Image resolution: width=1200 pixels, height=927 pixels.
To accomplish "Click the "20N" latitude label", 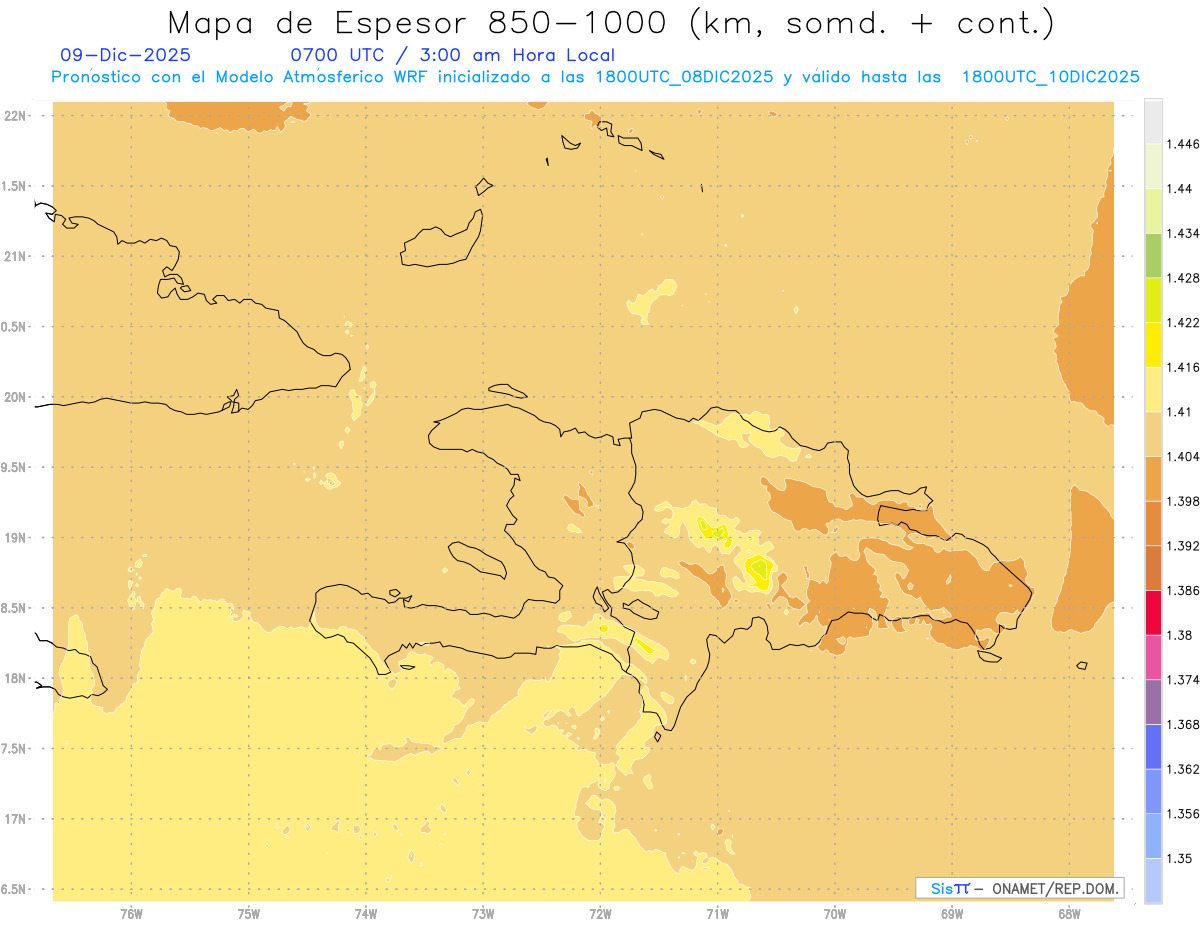I will 16,397.
